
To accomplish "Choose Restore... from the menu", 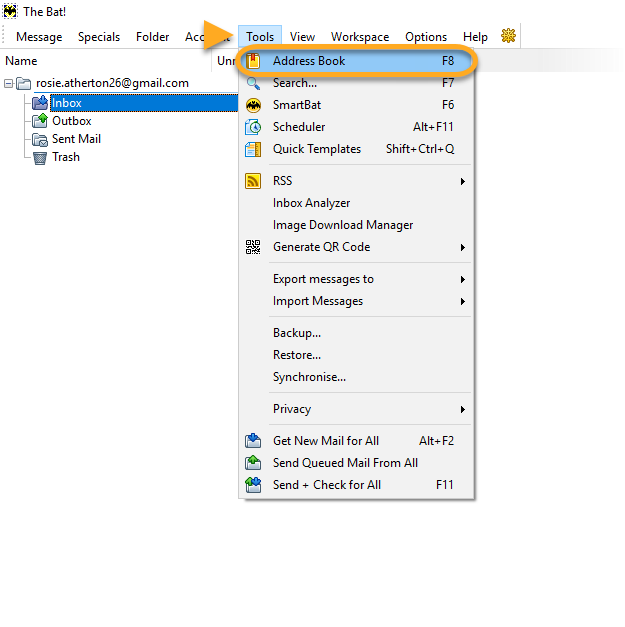I will 356,355.
